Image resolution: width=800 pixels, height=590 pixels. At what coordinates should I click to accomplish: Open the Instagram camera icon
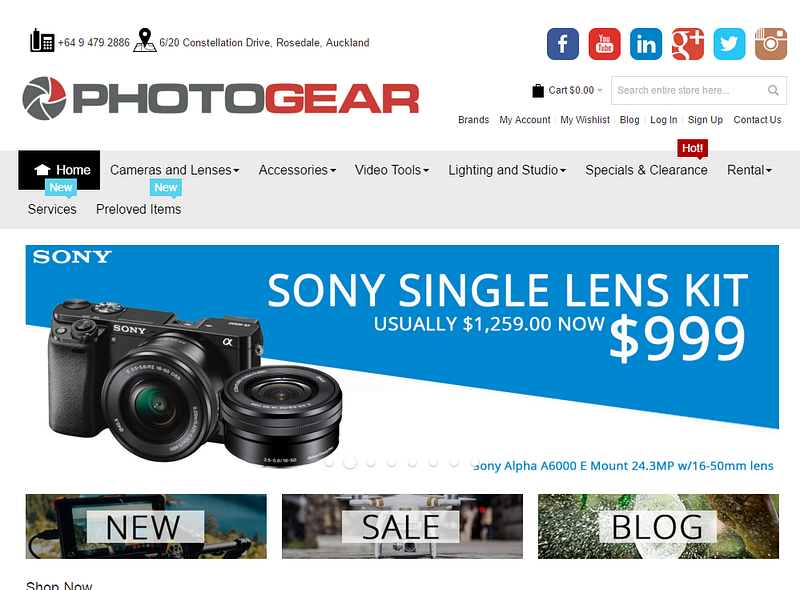click(771, 44)
